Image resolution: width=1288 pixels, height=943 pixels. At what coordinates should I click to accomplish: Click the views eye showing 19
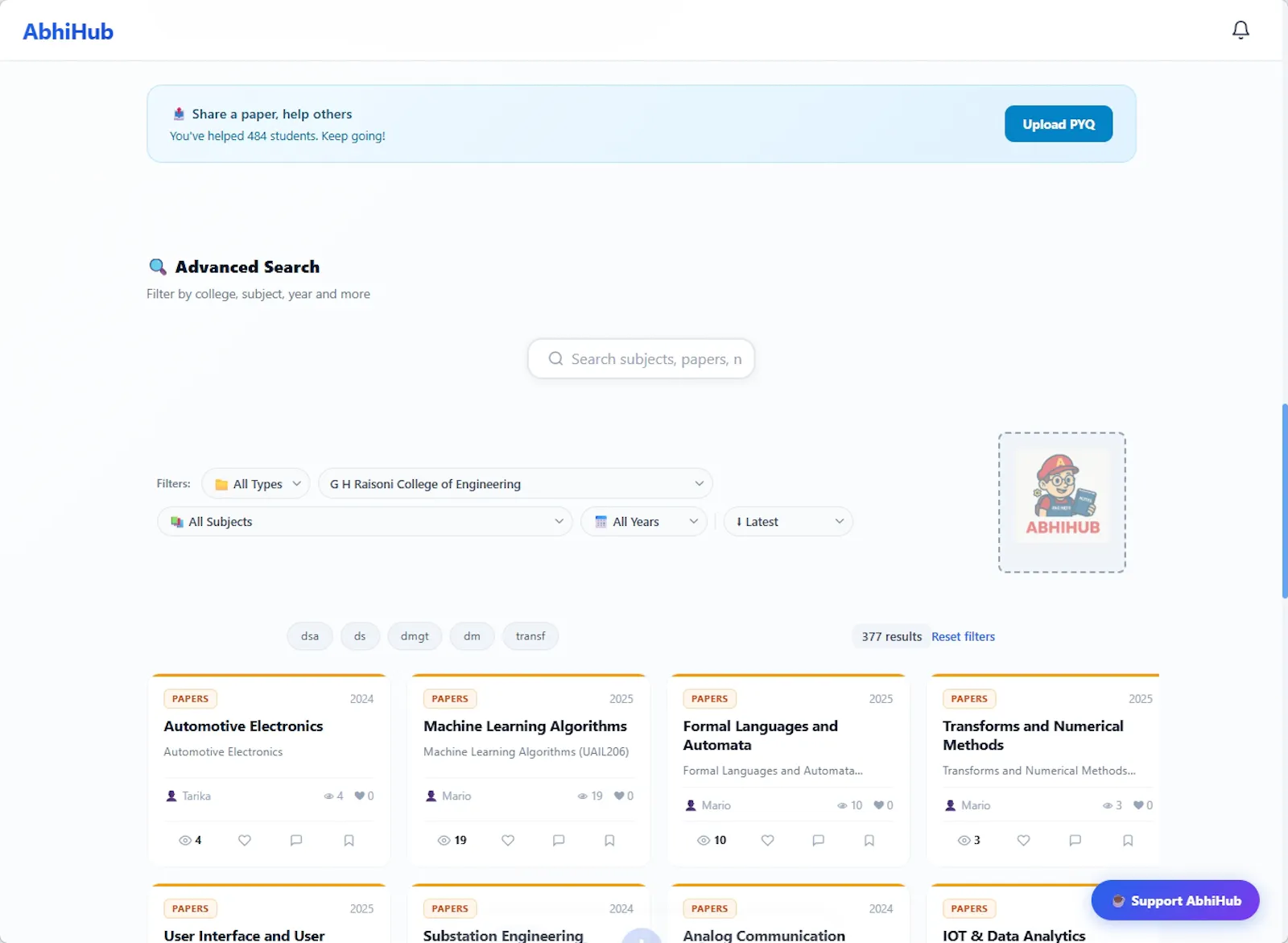point(452,840)
